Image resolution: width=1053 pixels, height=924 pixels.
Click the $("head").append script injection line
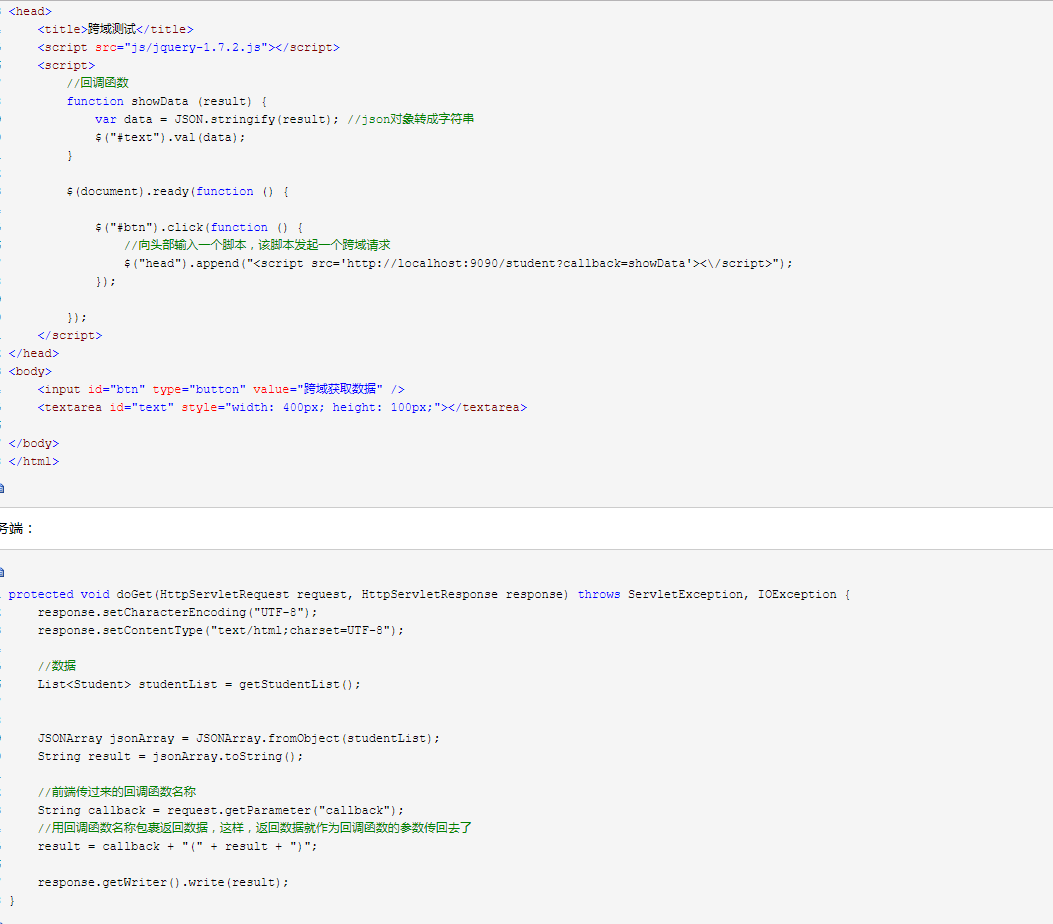click(x=458, y=263)
